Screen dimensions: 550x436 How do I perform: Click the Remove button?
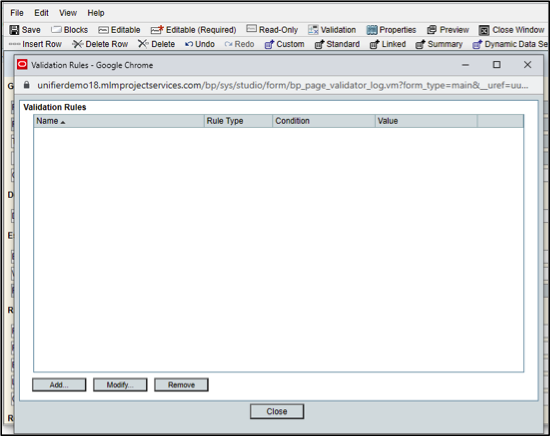coord(181,385)
